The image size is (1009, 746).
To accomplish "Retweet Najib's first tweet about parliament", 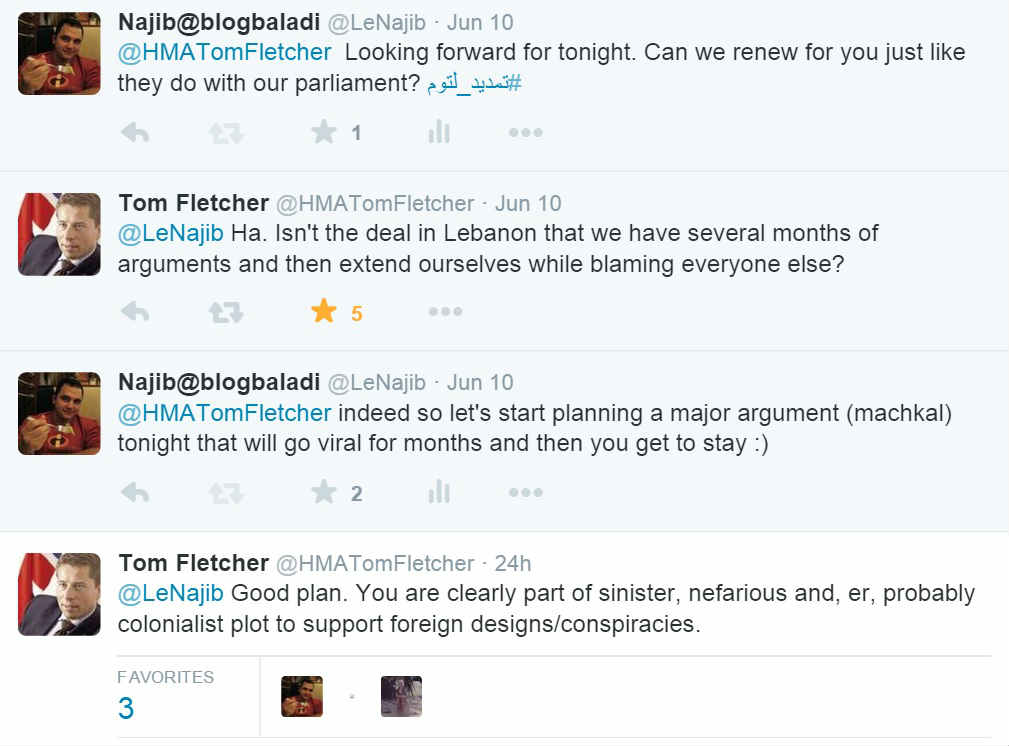I will (x=226, y=133).
